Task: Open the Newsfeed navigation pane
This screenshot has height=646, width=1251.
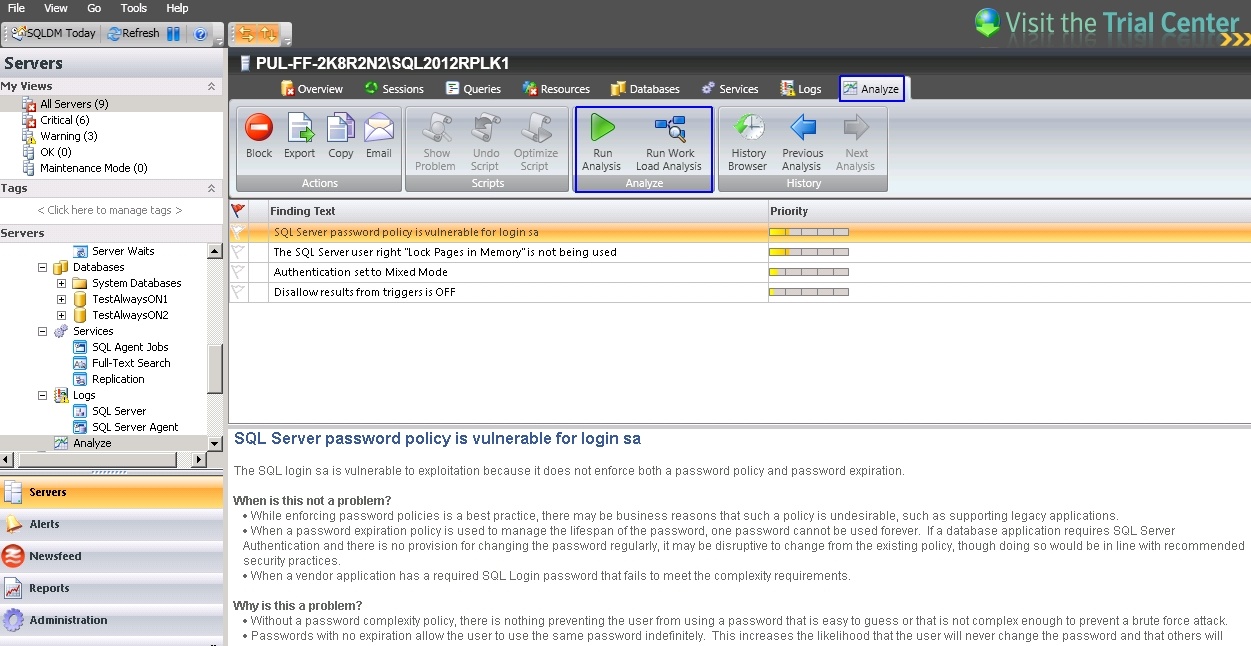Action: [x=112, y=556]
